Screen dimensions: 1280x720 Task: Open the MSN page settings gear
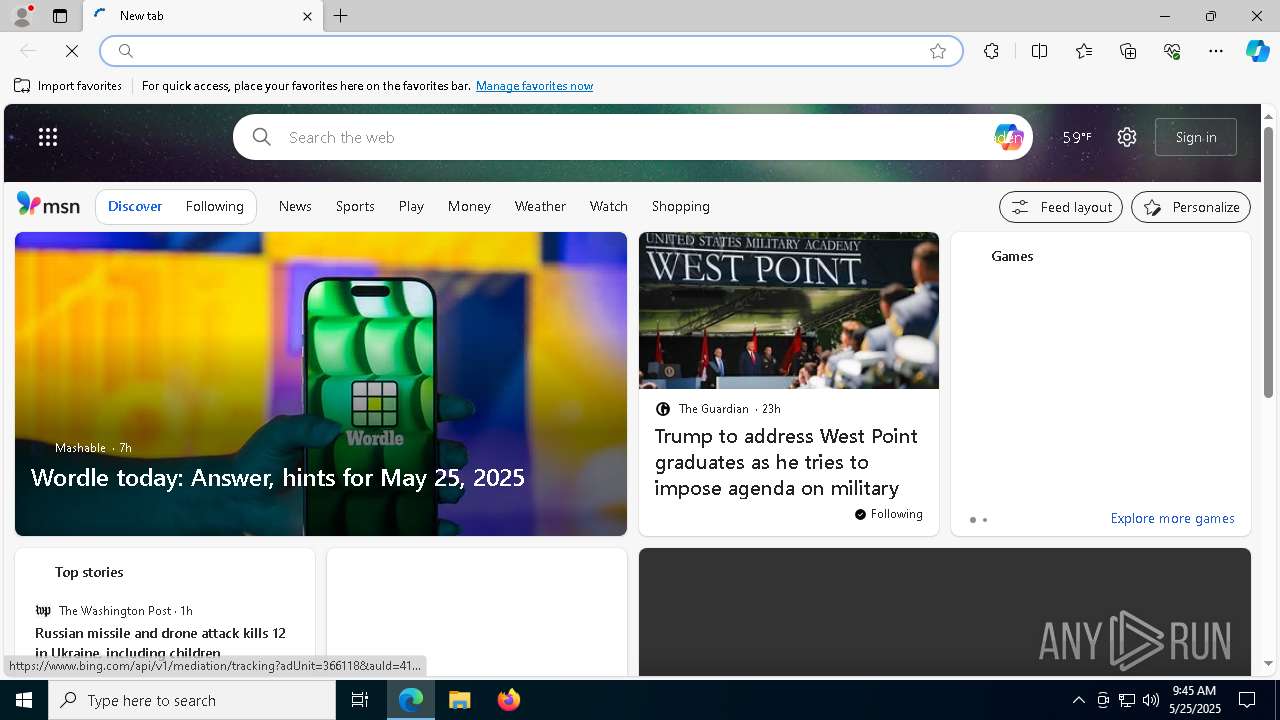click(1127, 137)
